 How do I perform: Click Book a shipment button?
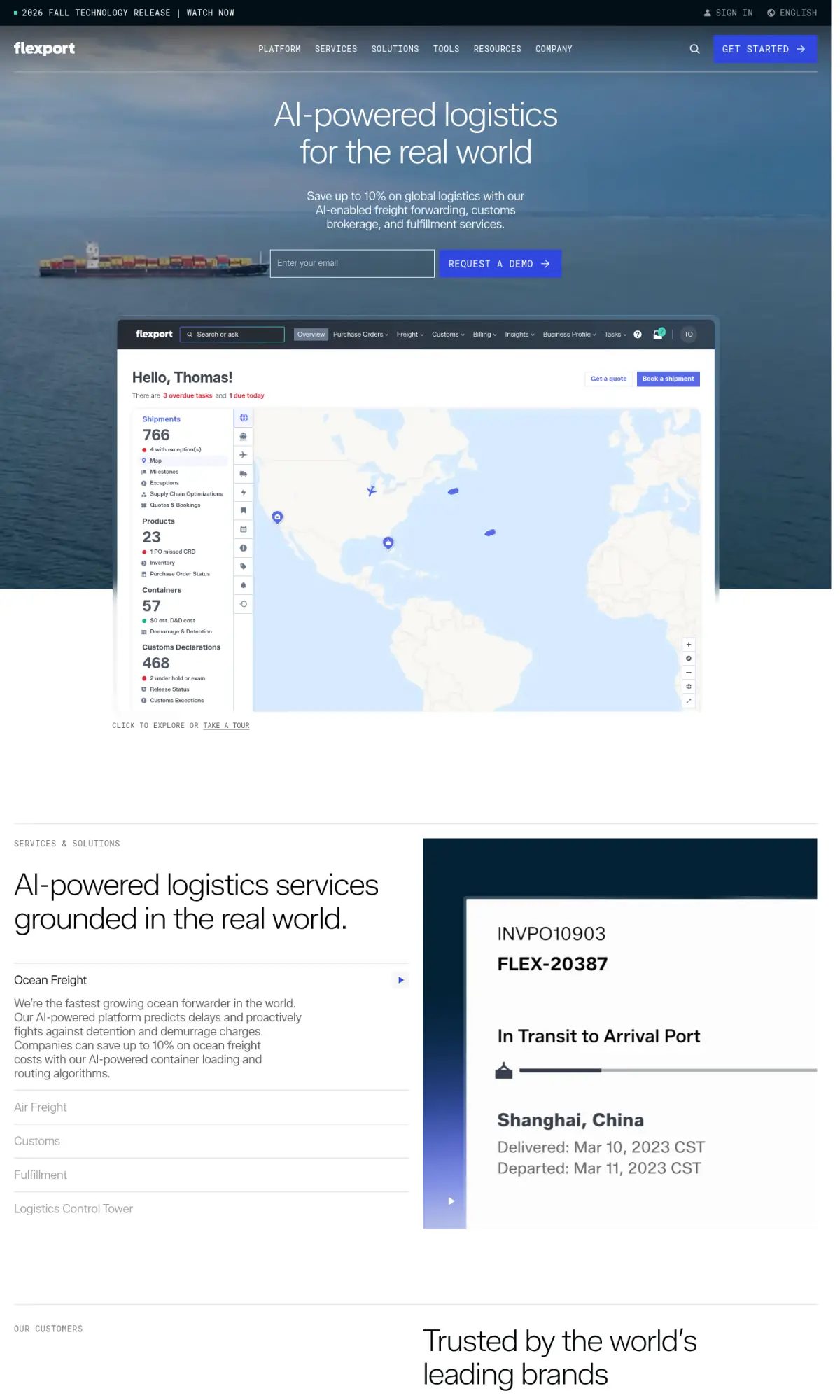coord(668,379)
